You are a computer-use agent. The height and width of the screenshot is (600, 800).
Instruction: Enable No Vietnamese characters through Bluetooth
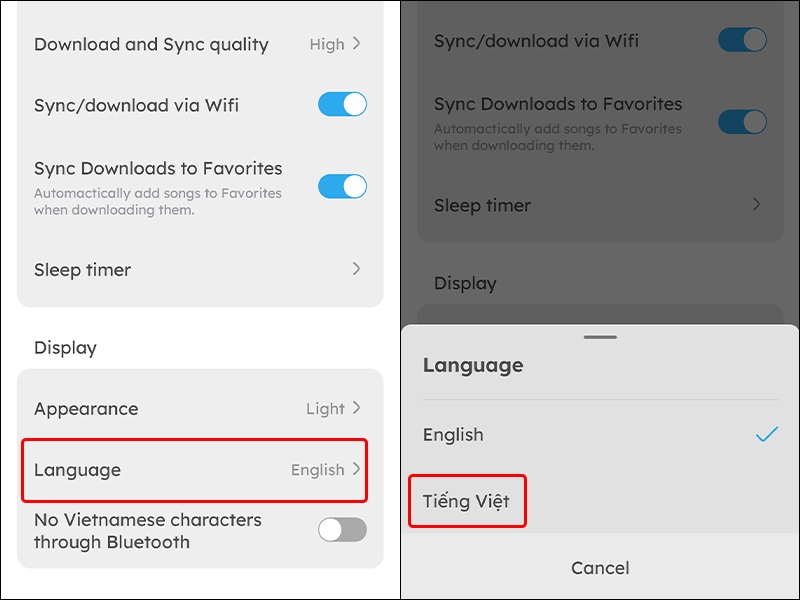(342, 530)
